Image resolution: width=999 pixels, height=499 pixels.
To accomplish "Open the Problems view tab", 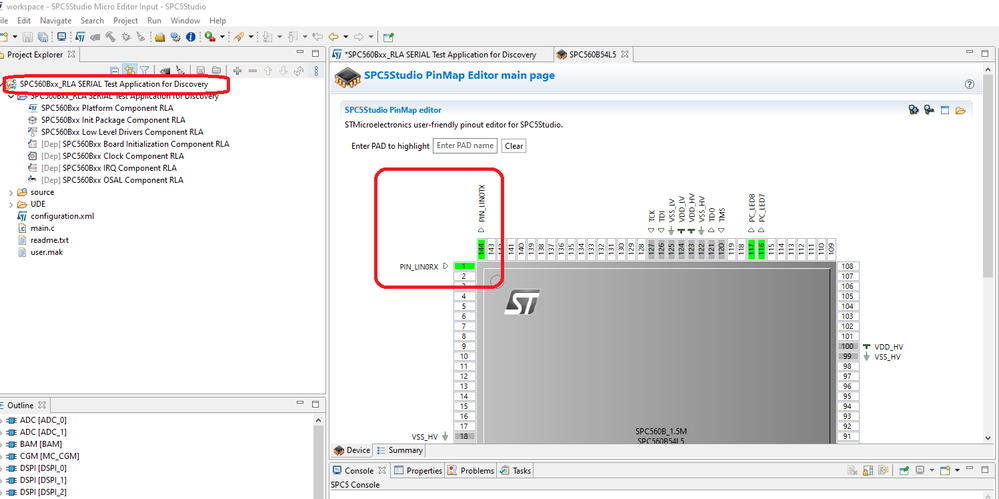I will [x=471, y=470].
